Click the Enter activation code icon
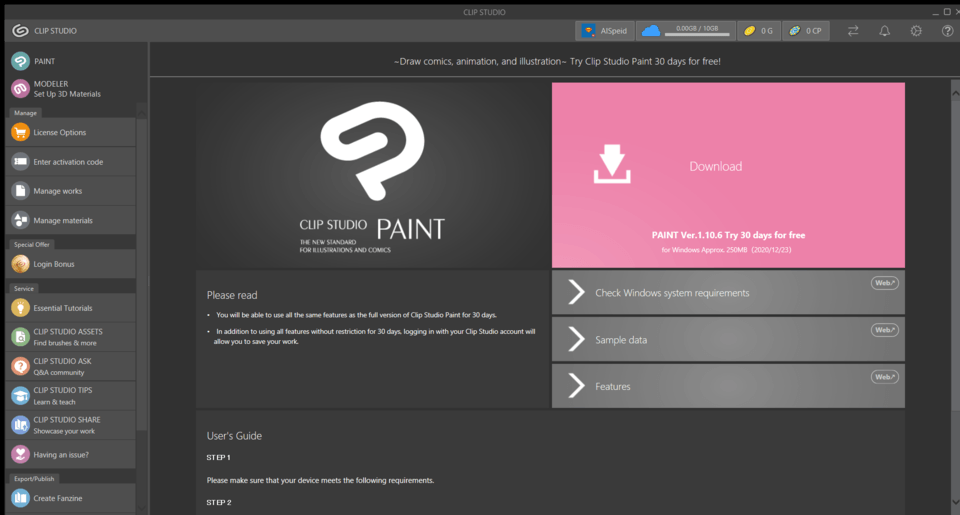 coord(20,162)
